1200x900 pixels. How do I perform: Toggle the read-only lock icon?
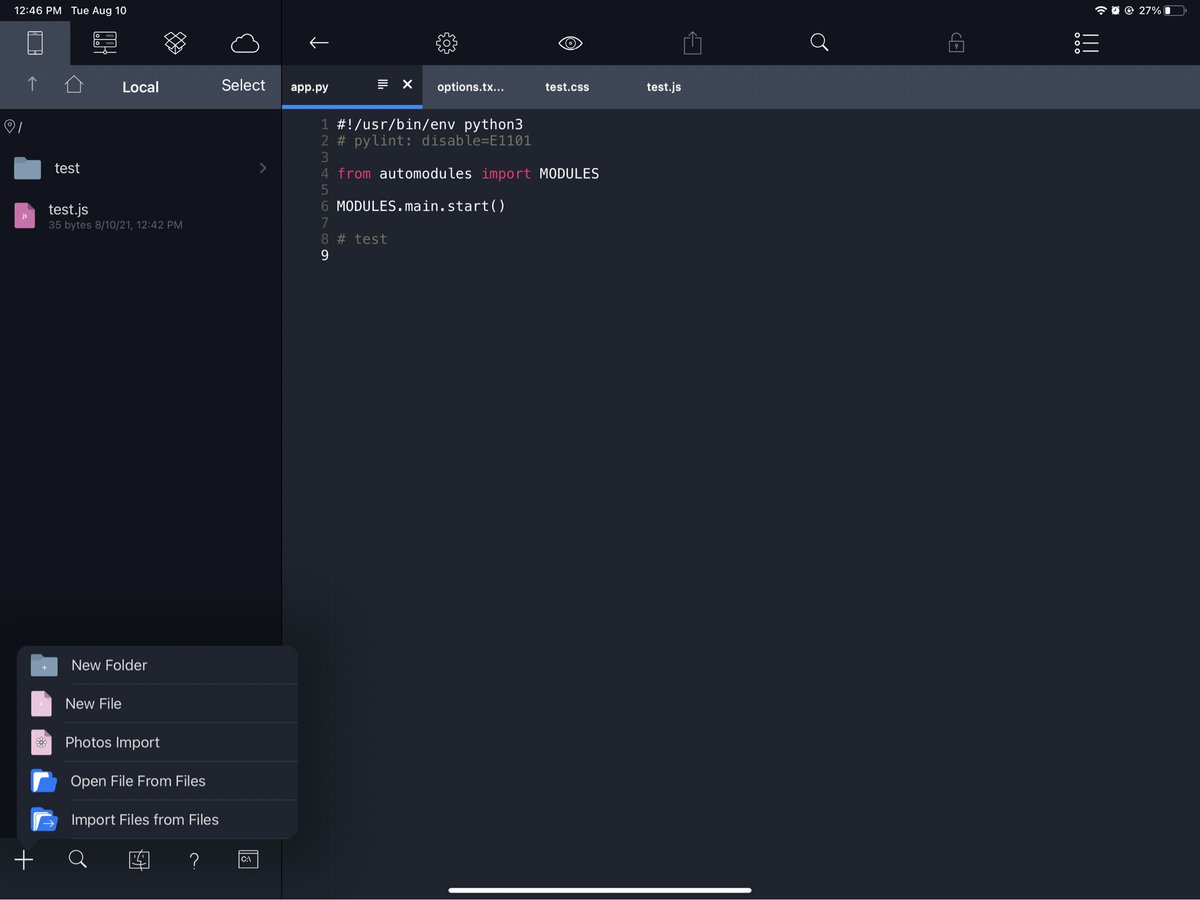tap(957, 42)
